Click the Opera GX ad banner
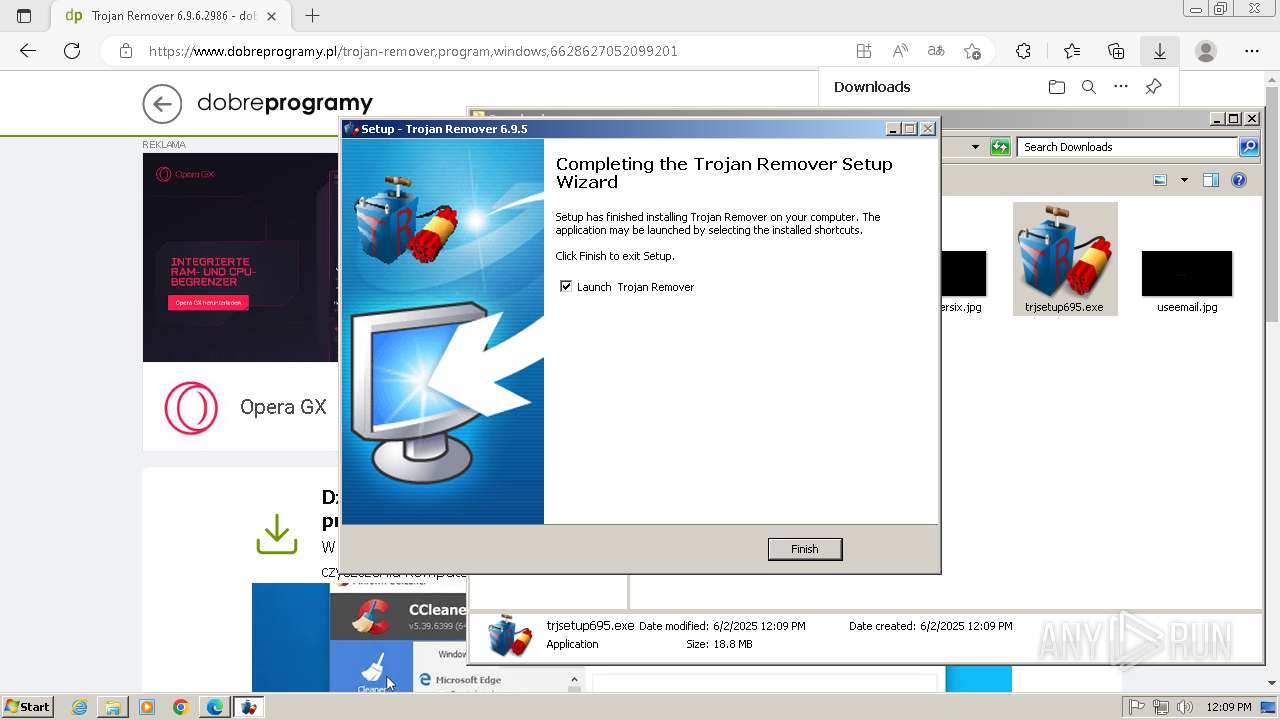Screen dimensions: 1280x720 tap(241, 257)
